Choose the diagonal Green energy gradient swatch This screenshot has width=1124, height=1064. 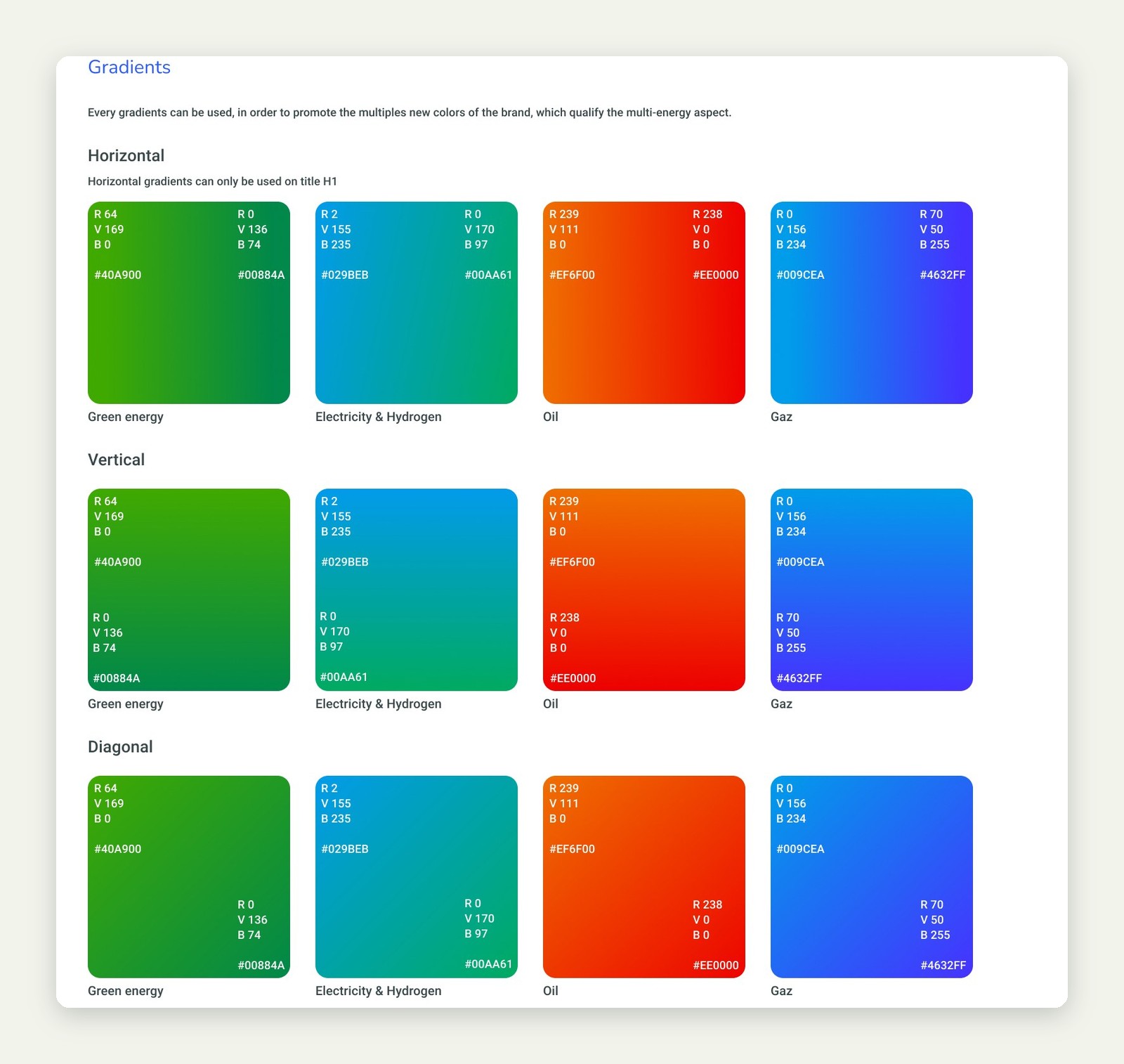point(189,877)
